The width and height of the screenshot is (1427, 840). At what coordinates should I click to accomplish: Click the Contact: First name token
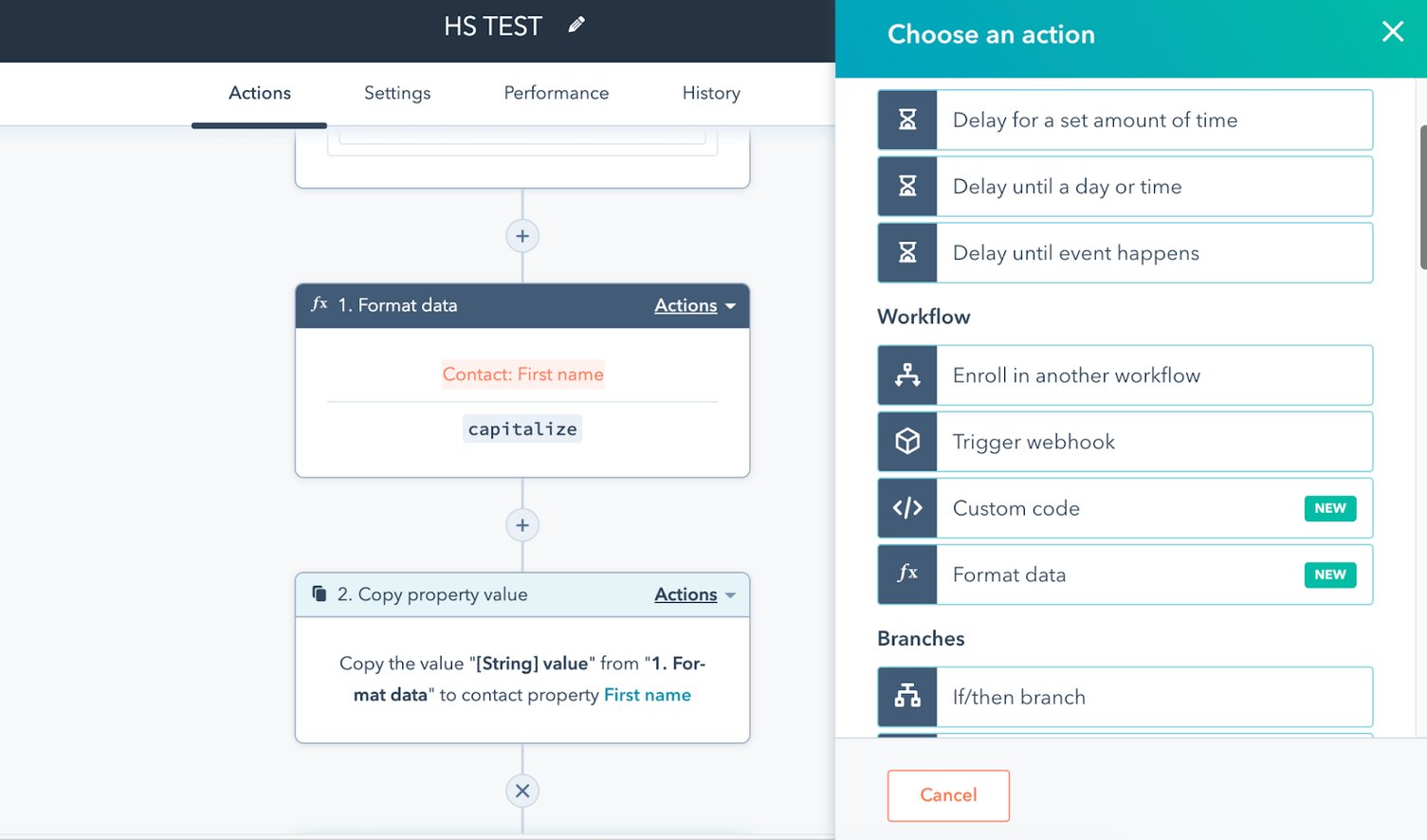click(x=522, y=374)
